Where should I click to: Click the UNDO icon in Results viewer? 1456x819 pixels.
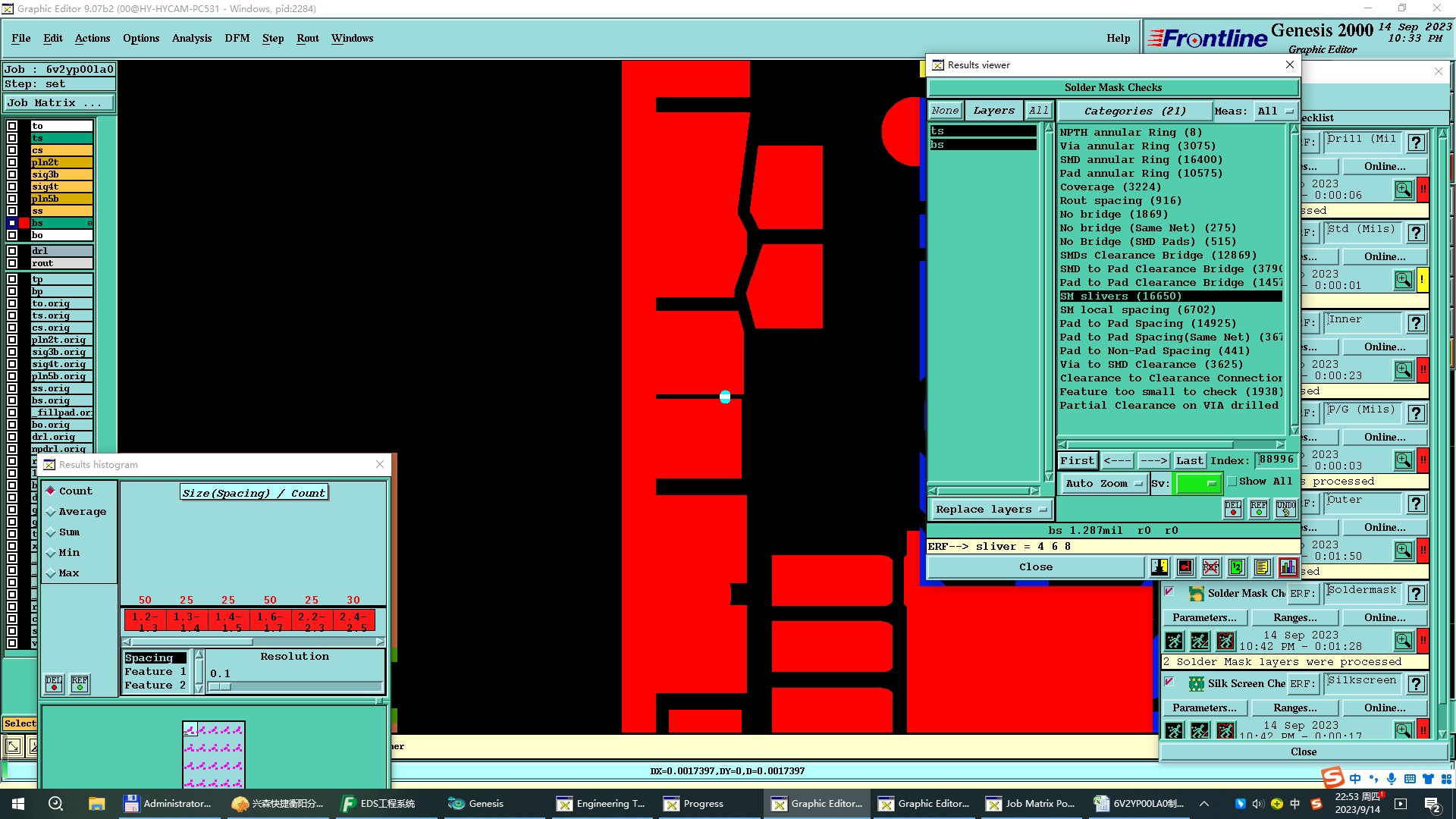click(x=1285, y=509)
